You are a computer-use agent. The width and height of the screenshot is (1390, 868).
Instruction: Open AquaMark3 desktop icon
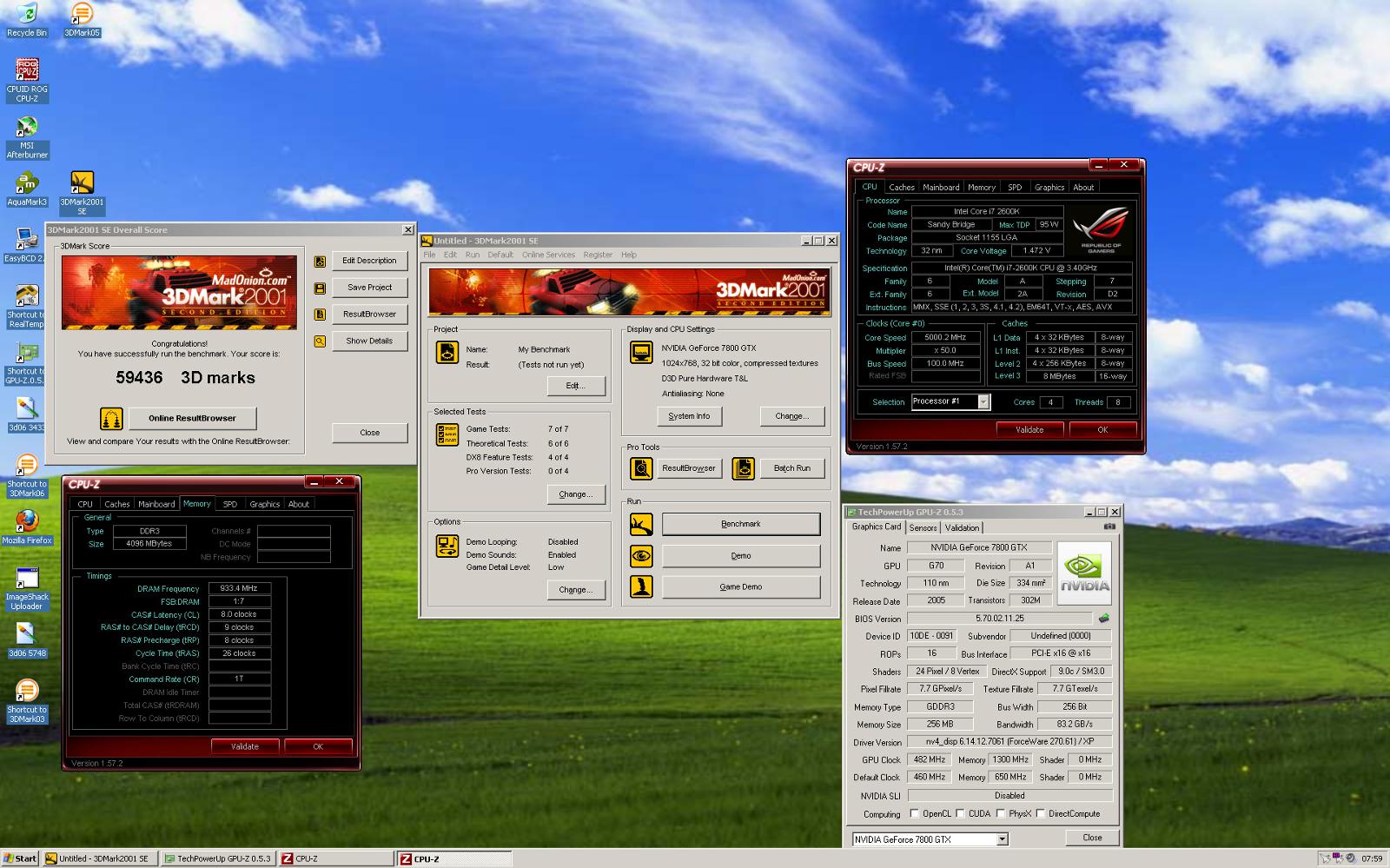click(x=27, y=189)
